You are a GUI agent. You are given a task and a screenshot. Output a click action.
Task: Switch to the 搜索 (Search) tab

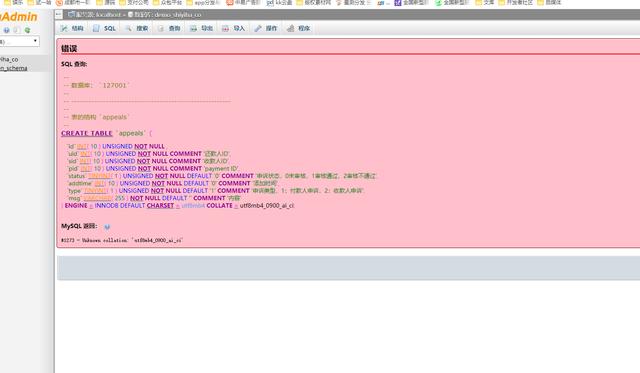click(137, 29)
